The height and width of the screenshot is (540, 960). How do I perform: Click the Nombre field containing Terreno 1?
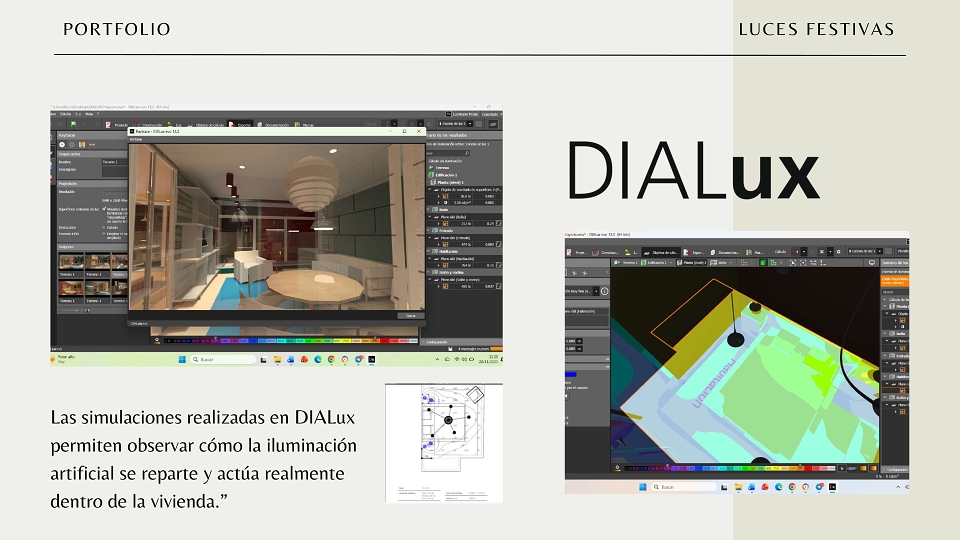pos(114,162)
